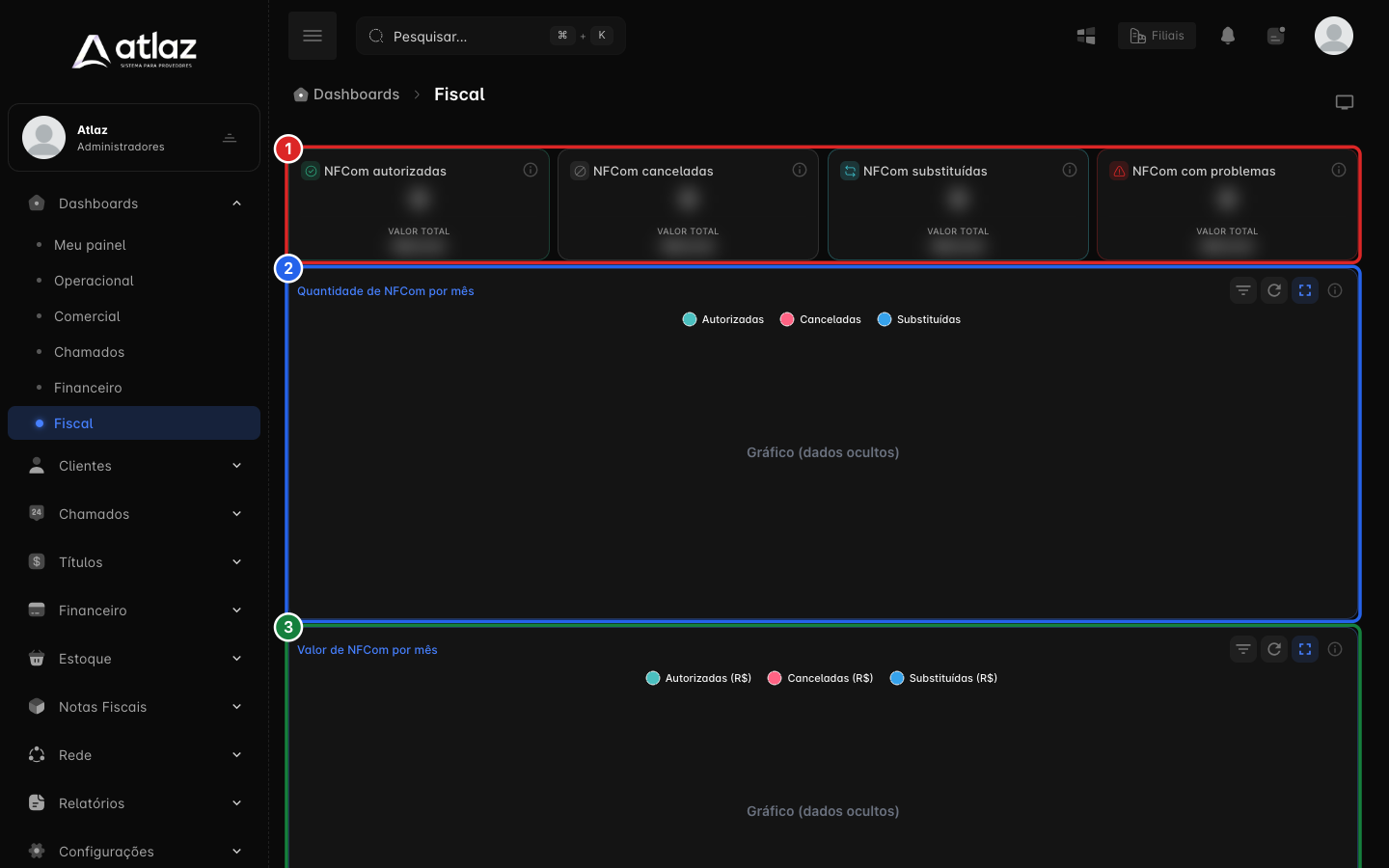Refresh the Valor de NFCom por mês chart
This screenshot has height=868, width=1389.
click(1274, 649)
